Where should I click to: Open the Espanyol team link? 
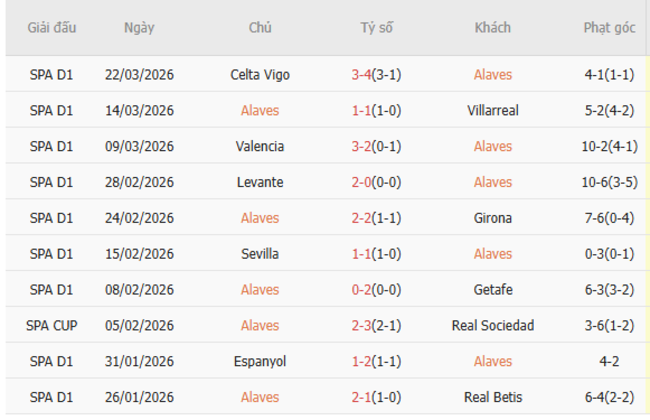point(259,361)
